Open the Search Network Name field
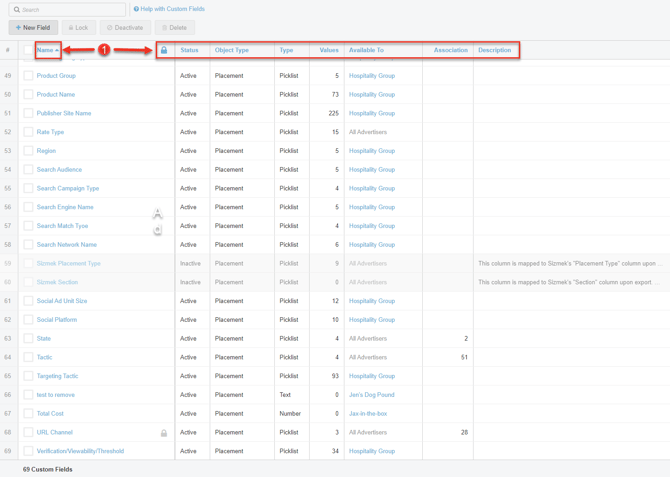 pyautogui.click(x=67, y=245)
